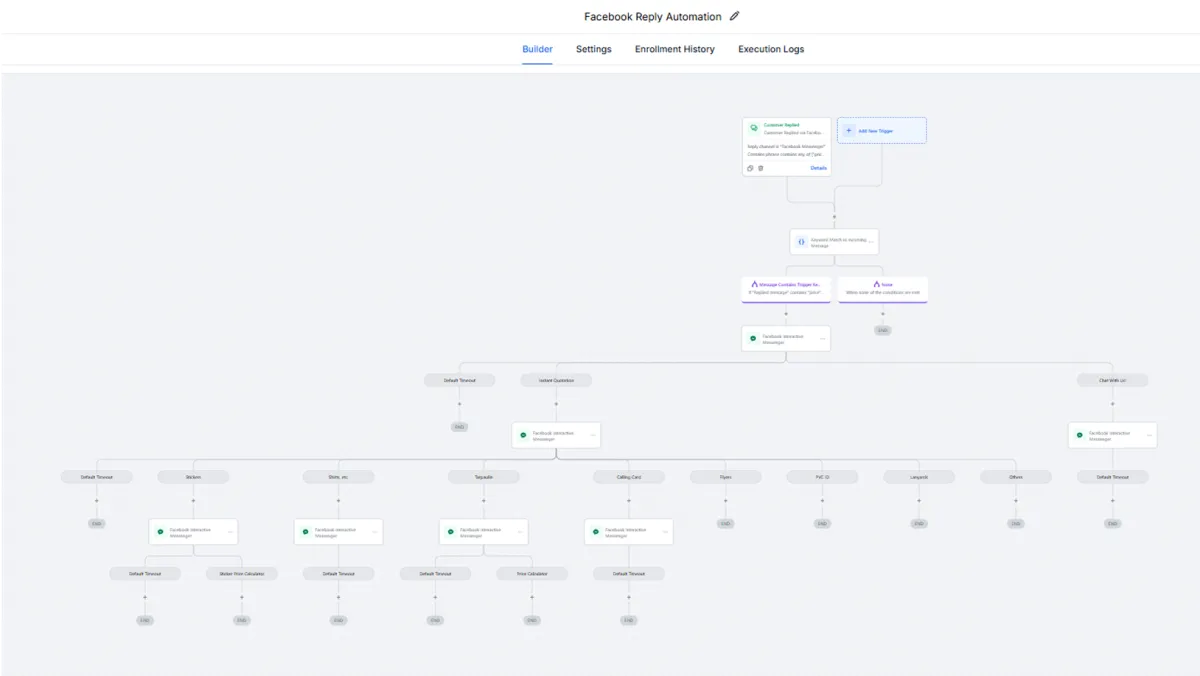Select the Lanyards branch pill
Screen dimensions: 1200x676
[919, 477]
